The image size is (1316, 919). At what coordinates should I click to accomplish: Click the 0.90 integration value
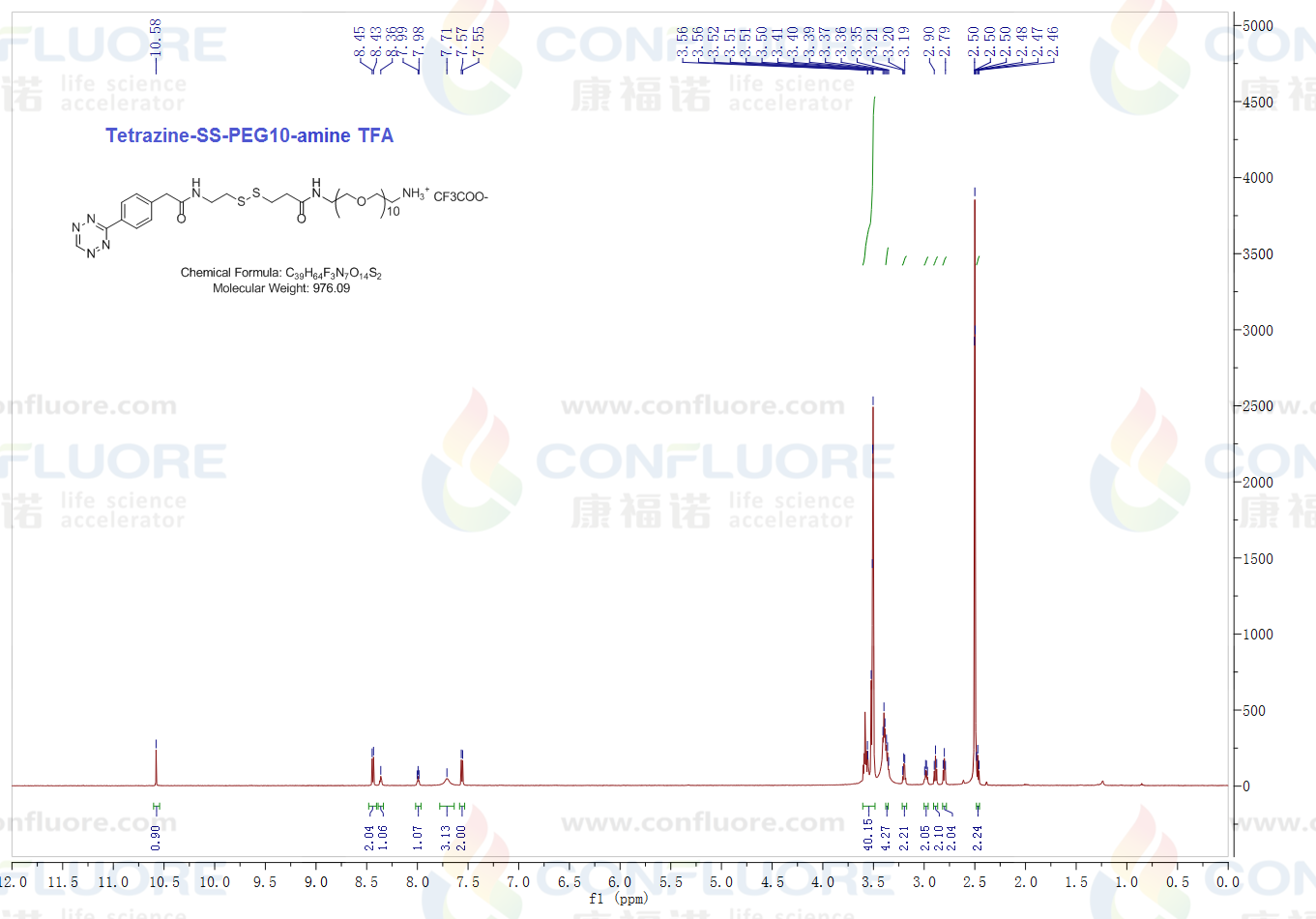pyautogui.click(x=156, y=838)
